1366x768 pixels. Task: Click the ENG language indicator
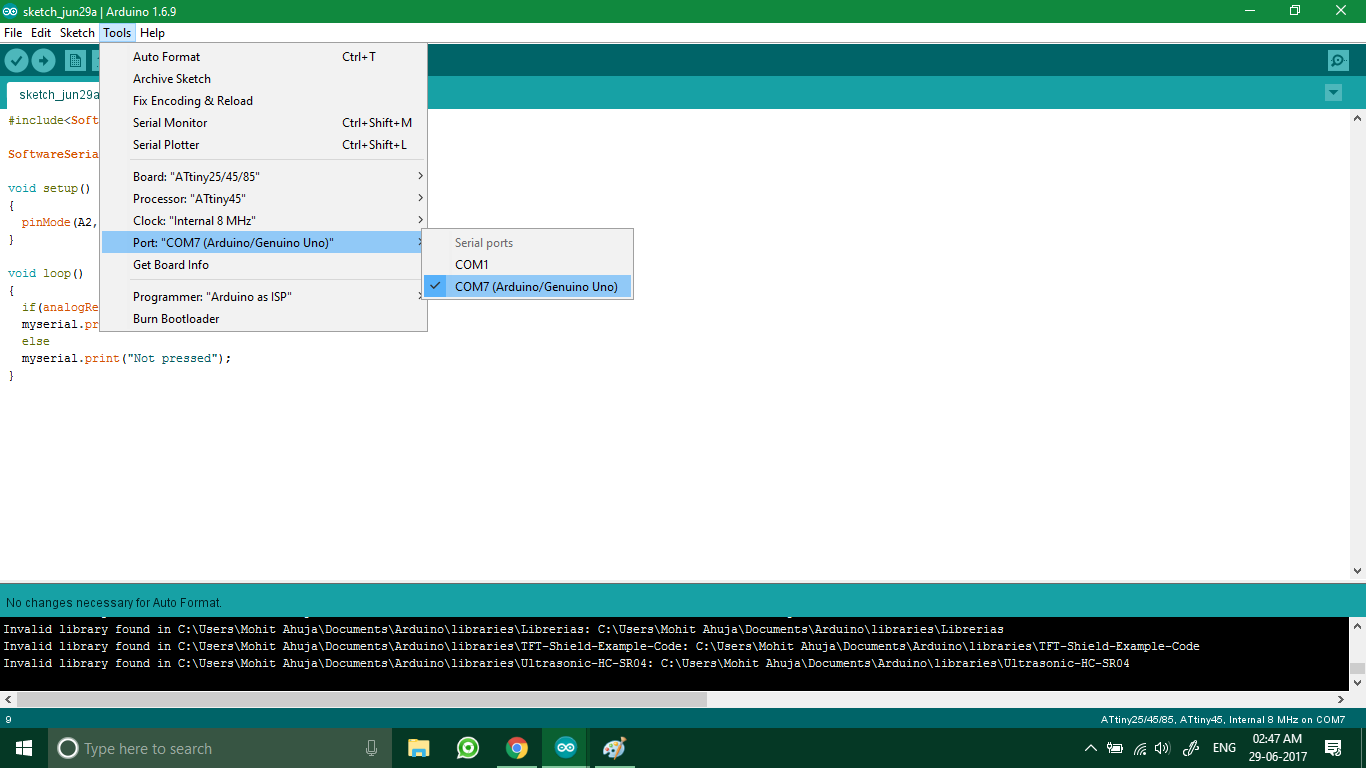1224,748
